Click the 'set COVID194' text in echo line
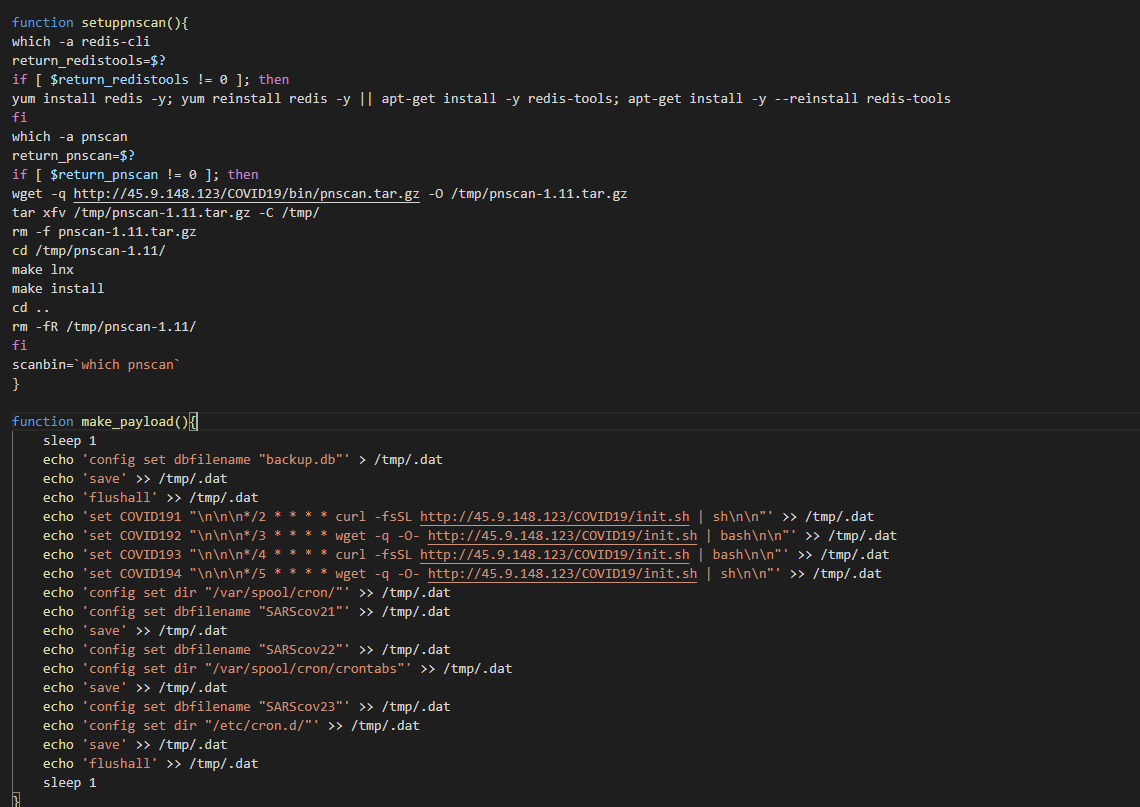Viewport: 1140px width, 807px height. click(135, 573)
